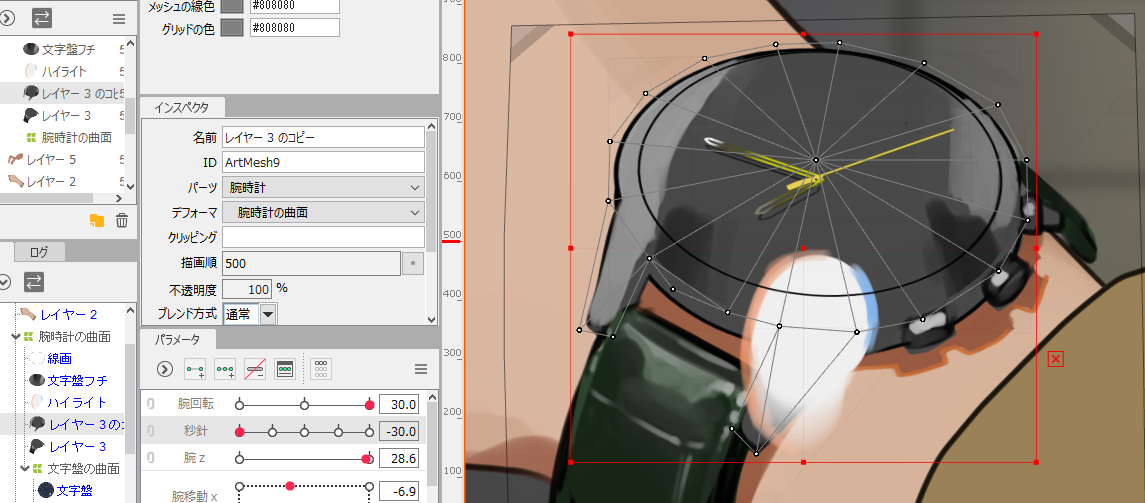Click the 描画順 field showing 500

tap(311, 263)
